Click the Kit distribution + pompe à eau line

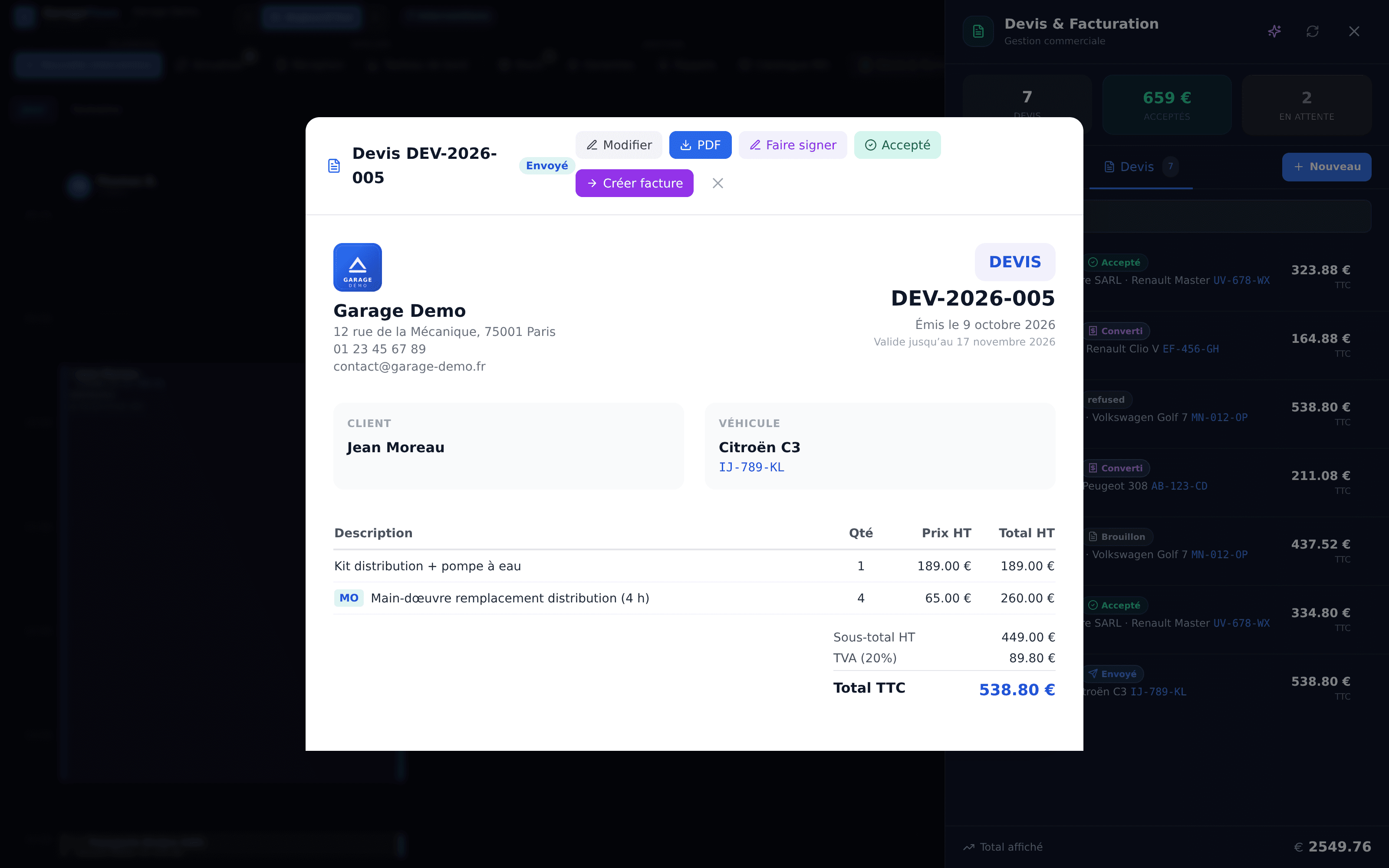point(694,566)
